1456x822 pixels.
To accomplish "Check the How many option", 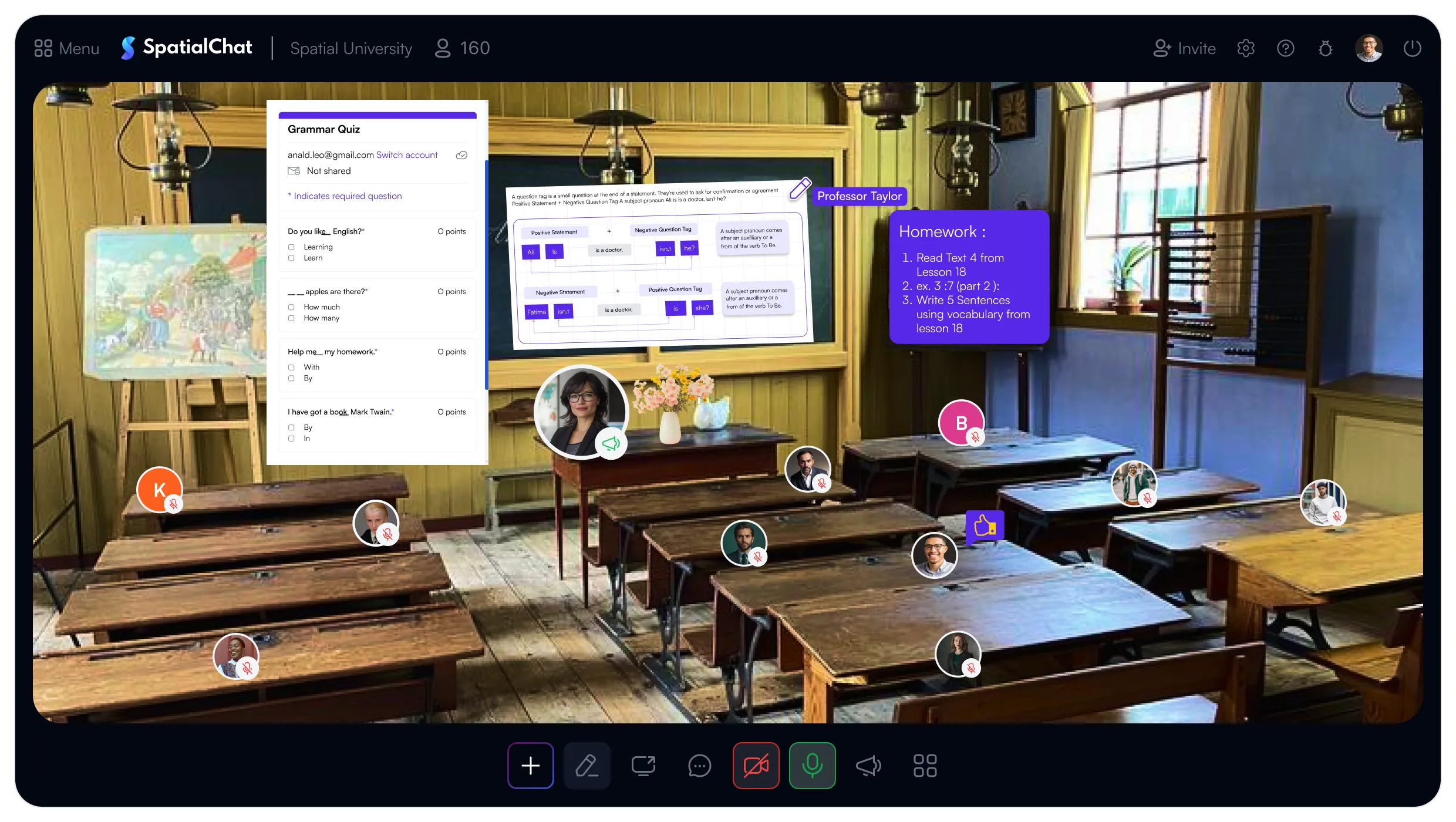I will pyautogui.click(x=291, y=318).
